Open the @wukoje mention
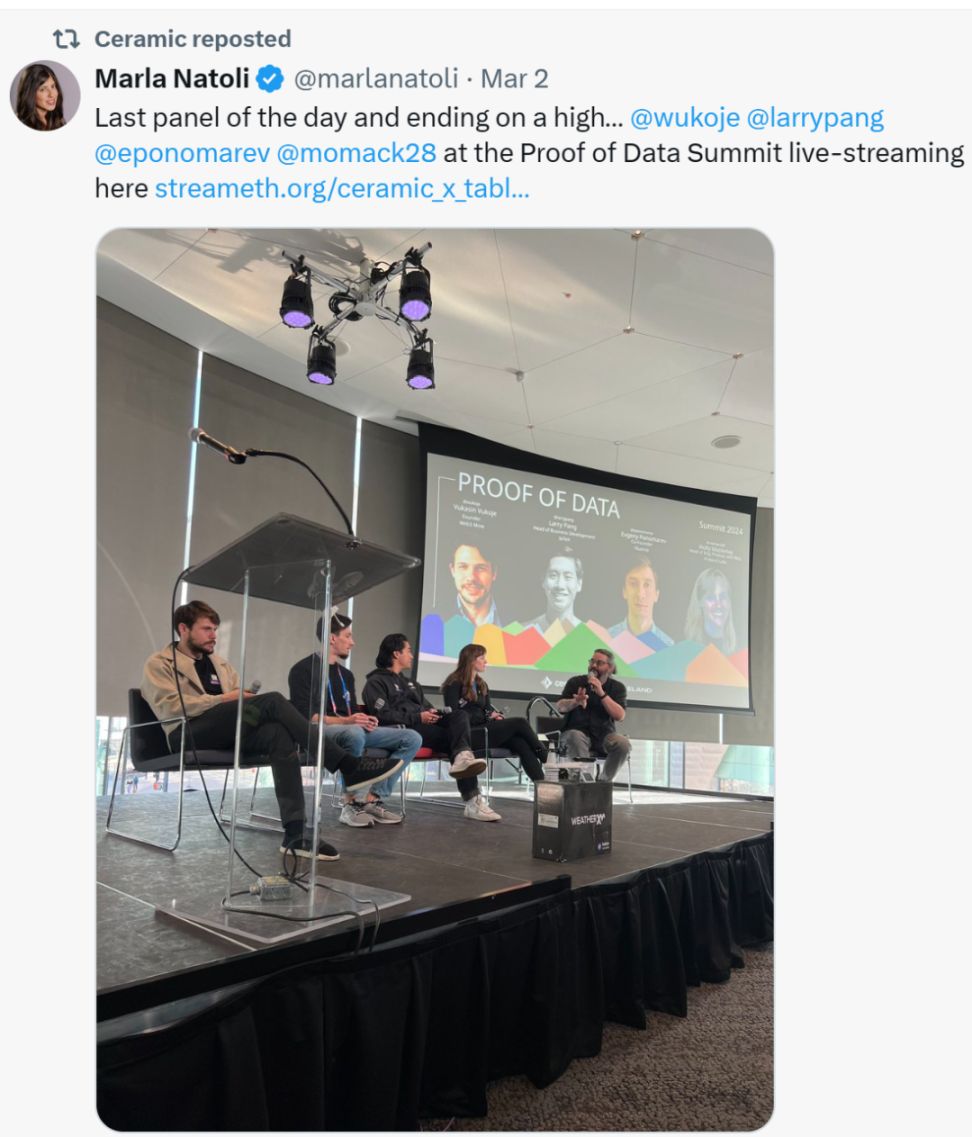The image size is (972, 1137). point(685,117)
